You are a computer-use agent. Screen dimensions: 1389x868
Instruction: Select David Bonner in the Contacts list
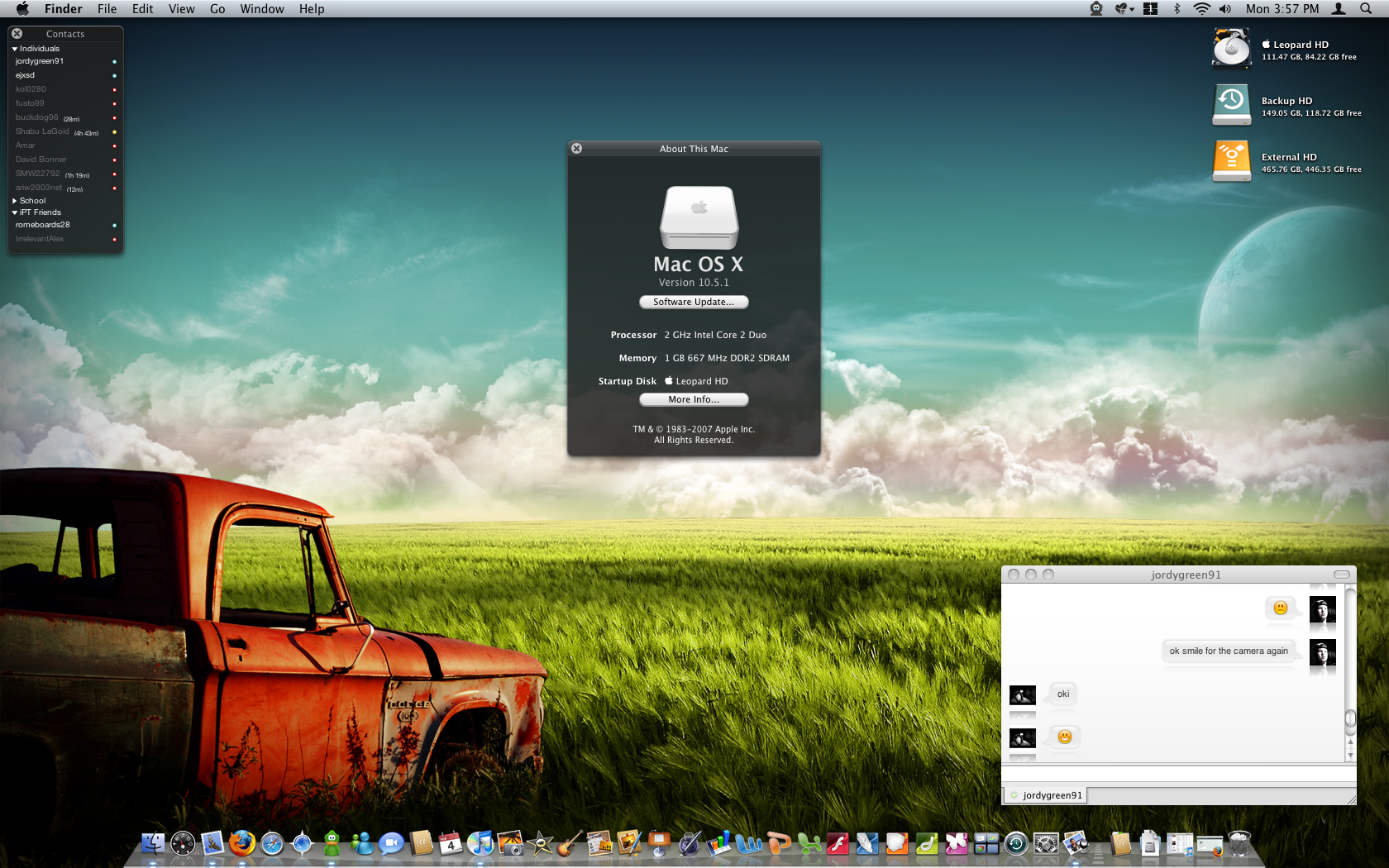(x=65, y=160)
